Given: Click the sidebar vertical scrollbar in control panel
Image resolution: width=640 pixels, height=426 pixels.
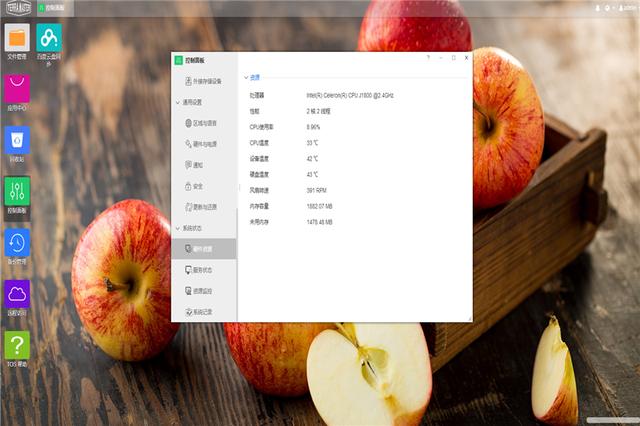Looking at the screenshot, I should pyautogui.click(x=237, y=264).
